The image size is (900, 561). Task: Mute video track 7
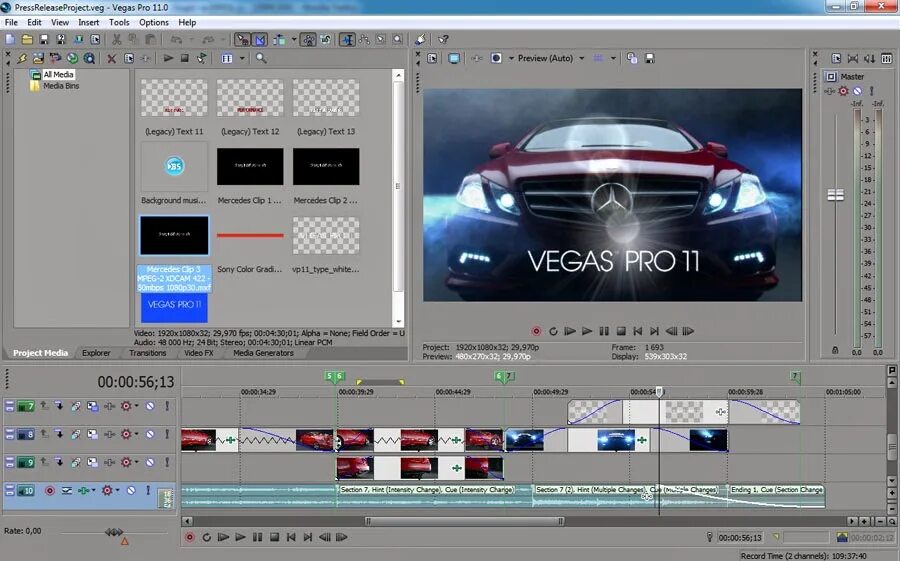(150, 406)
